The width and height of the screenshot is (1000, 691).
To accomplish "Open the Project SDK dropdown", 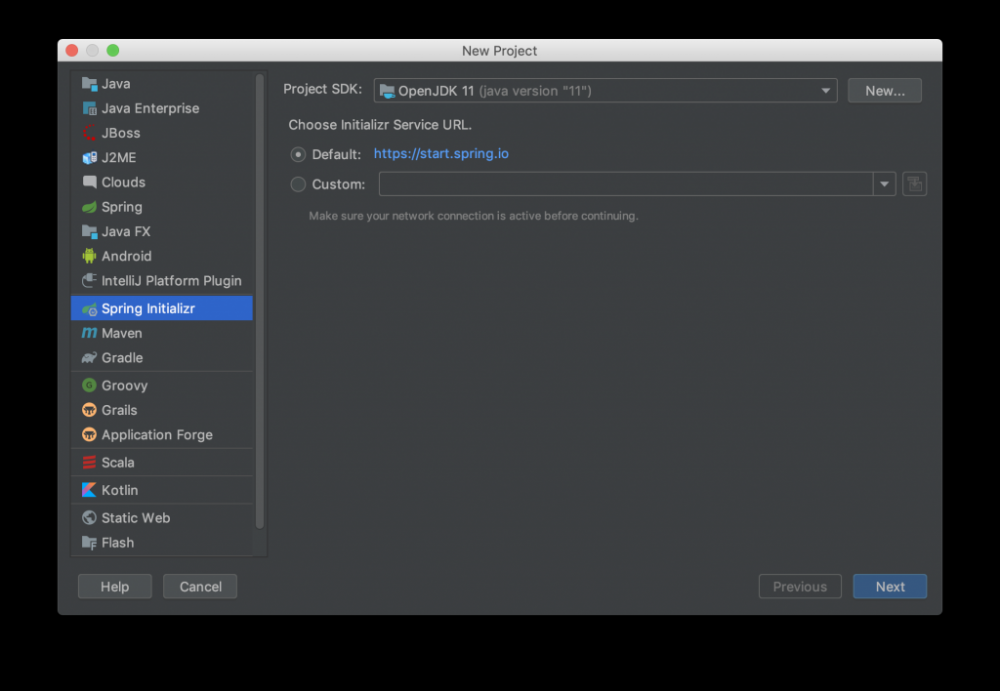I will pyautogui.click(x=605, y=91).
